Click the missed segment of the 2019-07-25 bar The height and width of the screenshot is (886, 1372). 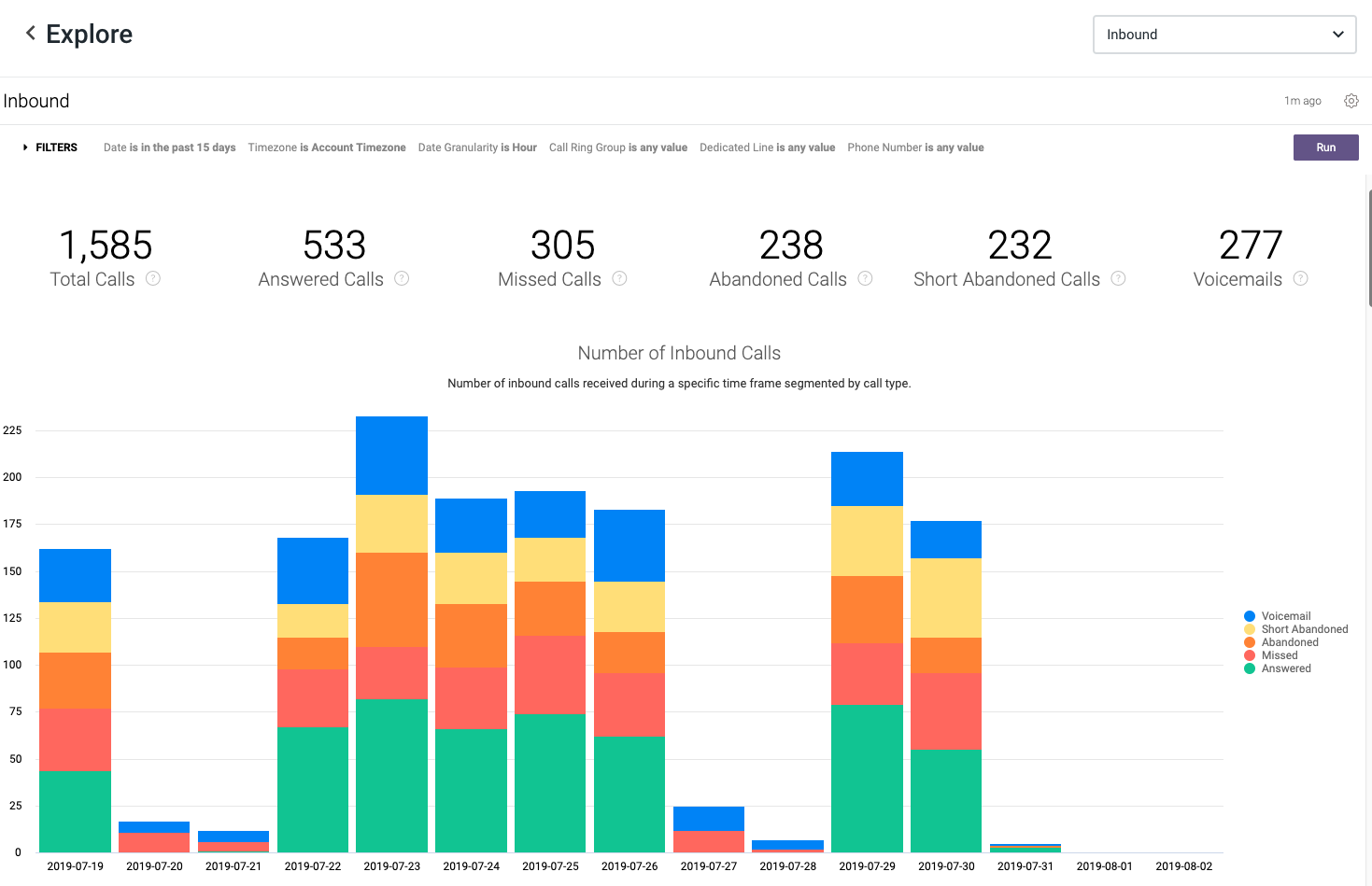tap(550, 675)
